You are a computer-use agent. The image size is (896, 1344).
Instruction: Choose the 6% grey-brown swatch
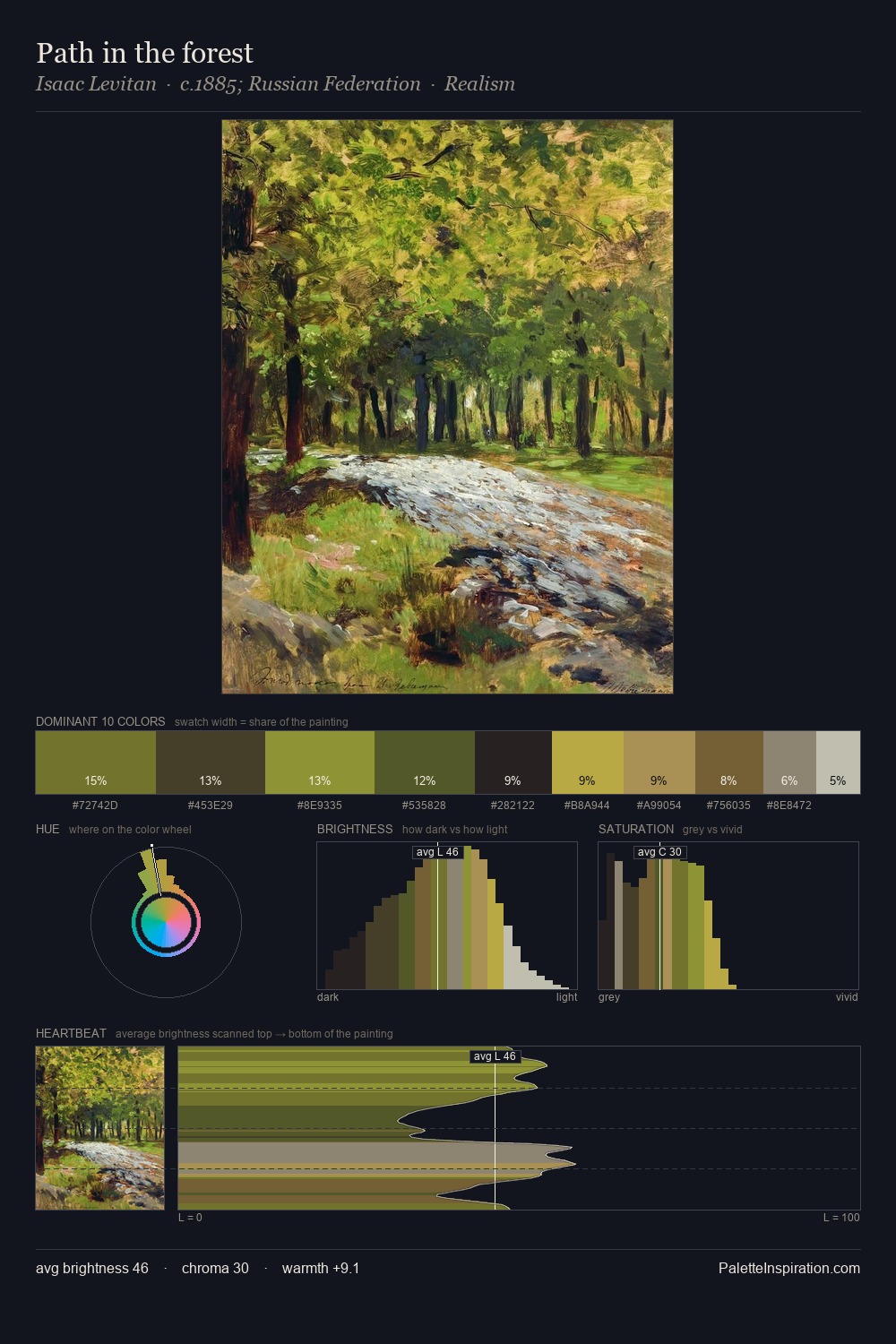(789, 762)
